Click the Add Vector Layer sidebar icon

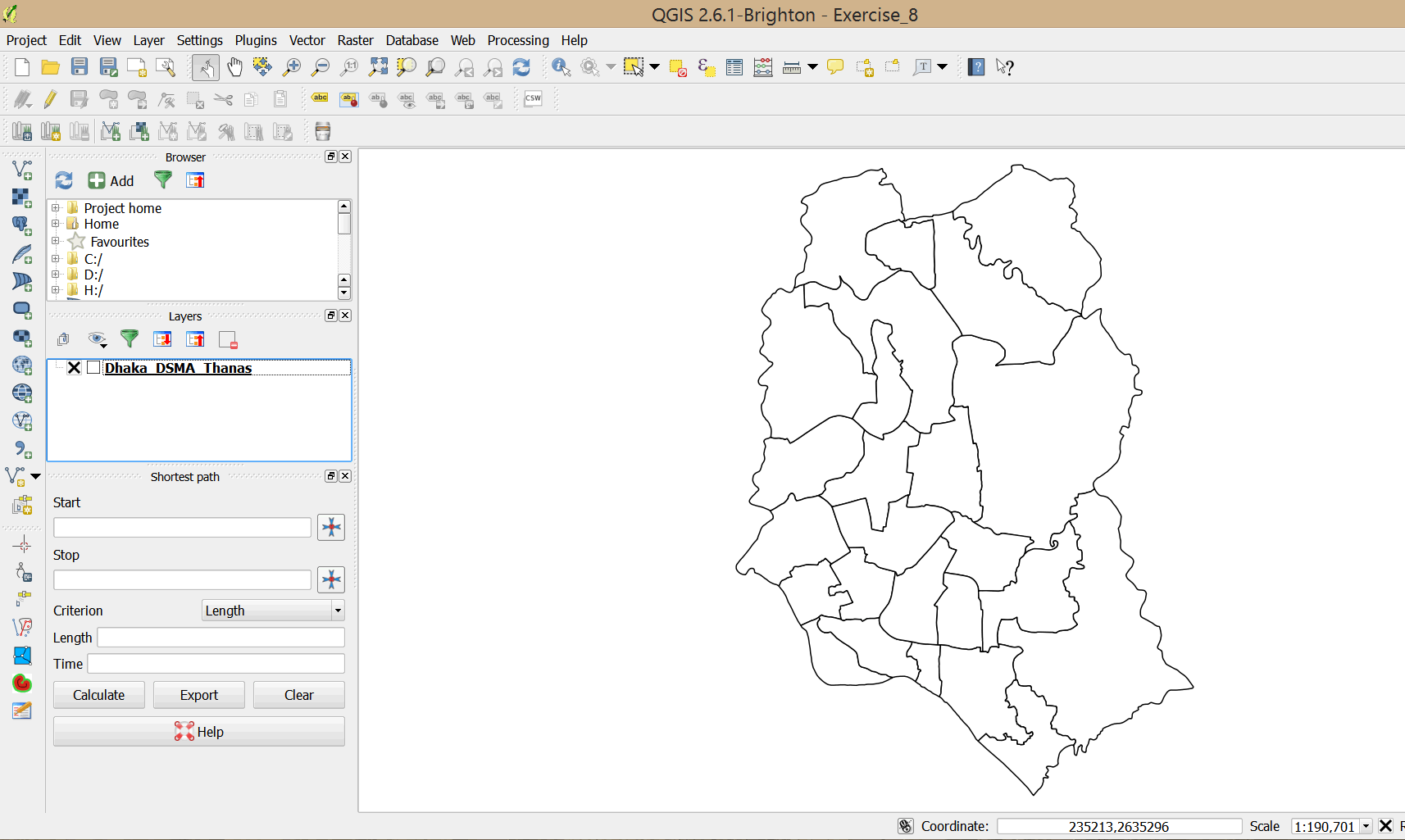(22, 170)
